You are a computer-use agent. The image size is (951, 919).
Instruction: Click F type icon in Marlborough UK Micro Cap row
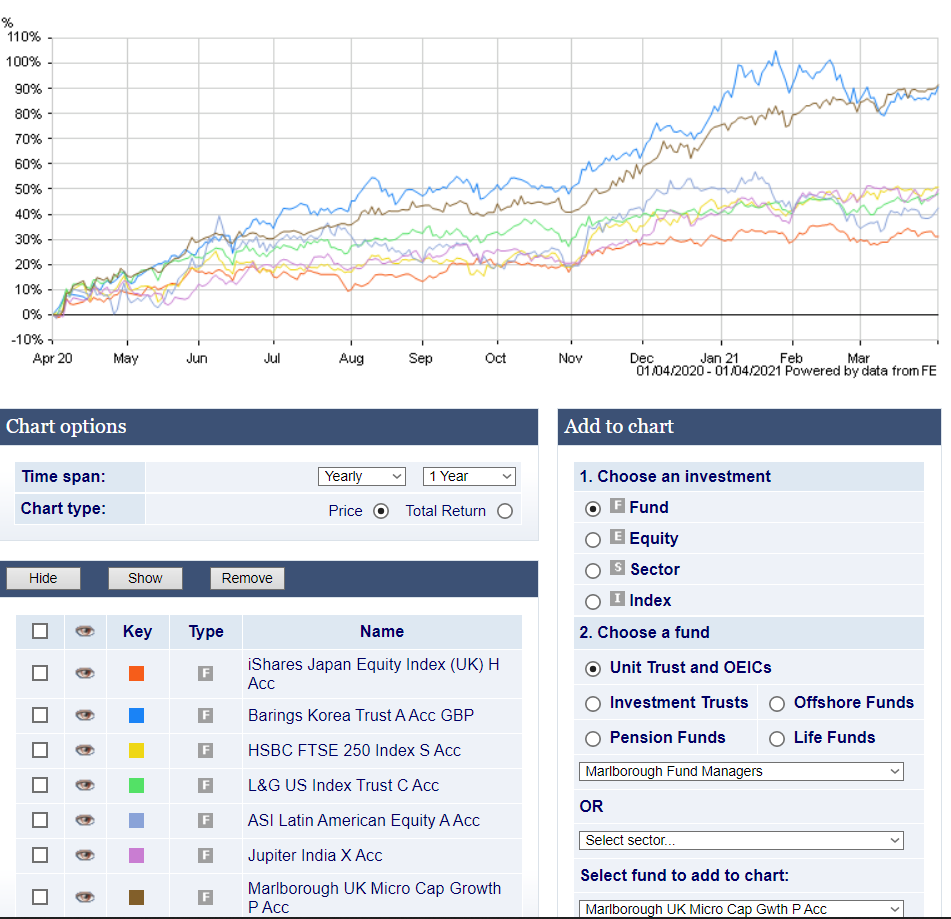206,897
